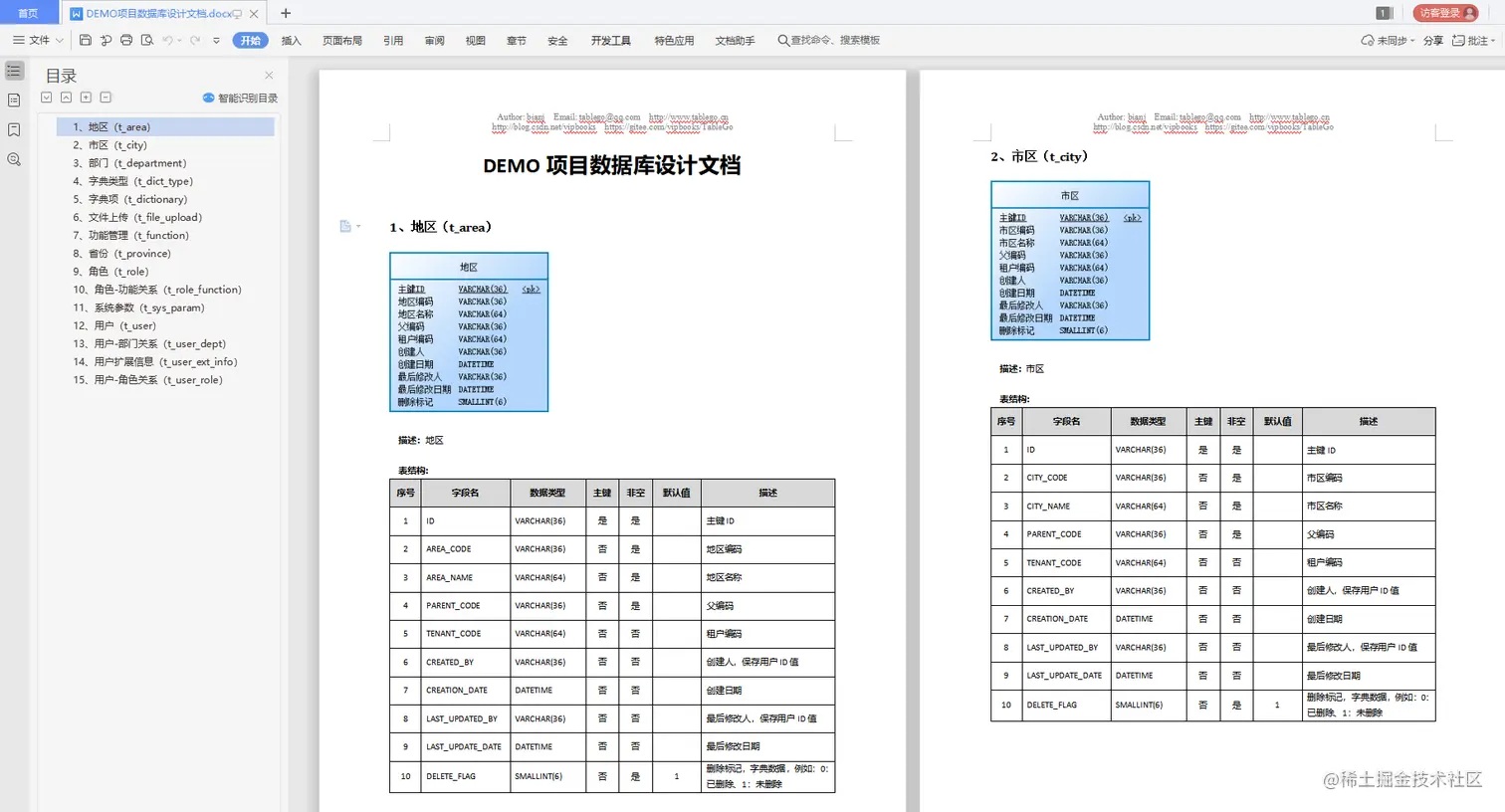Go to outline item 12、用户 (t_user)
1505x812 pixels.
pos(114,325)
